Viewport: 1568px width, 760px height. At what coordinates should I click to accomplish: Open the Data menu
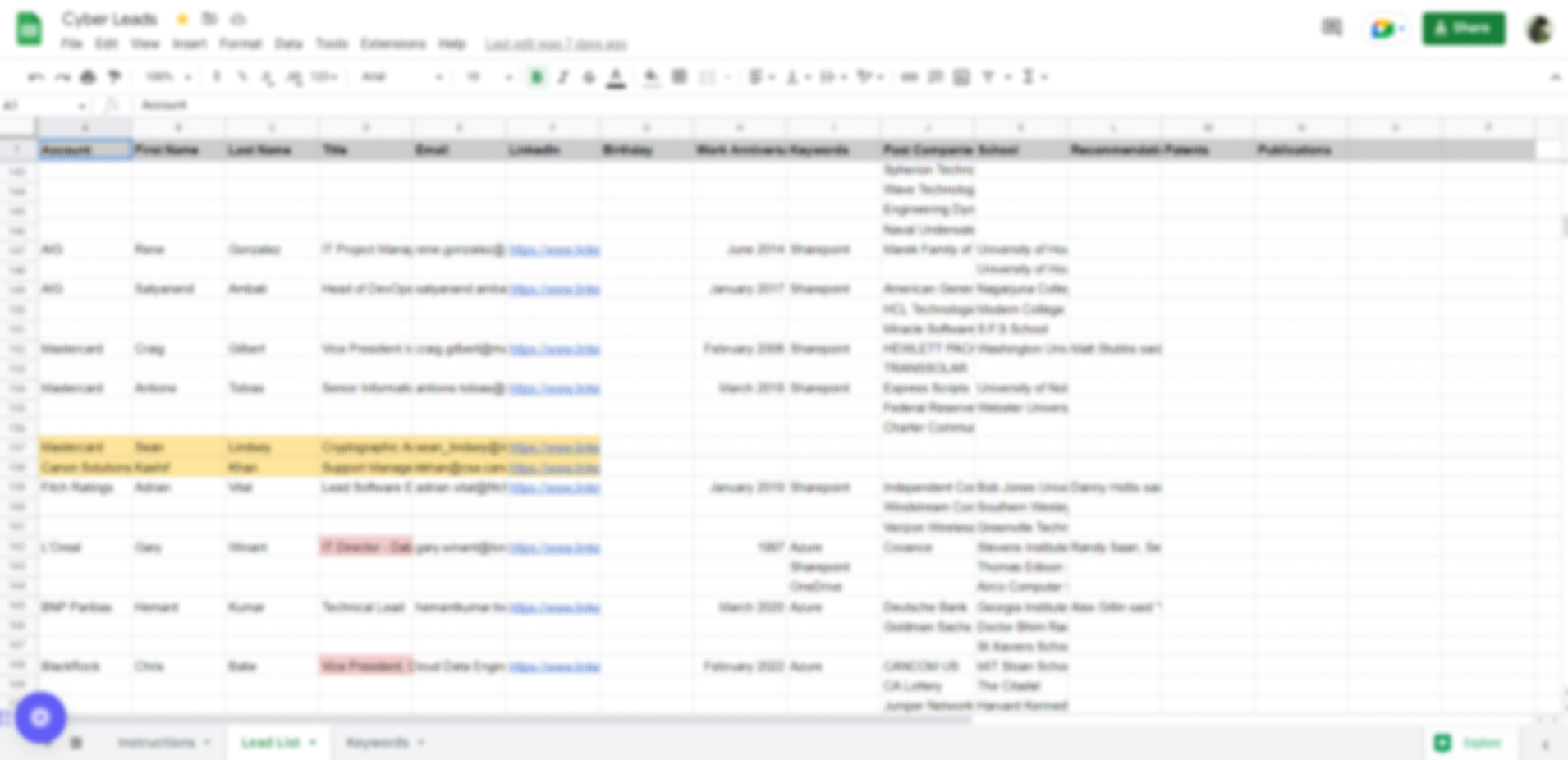[288, 43]
